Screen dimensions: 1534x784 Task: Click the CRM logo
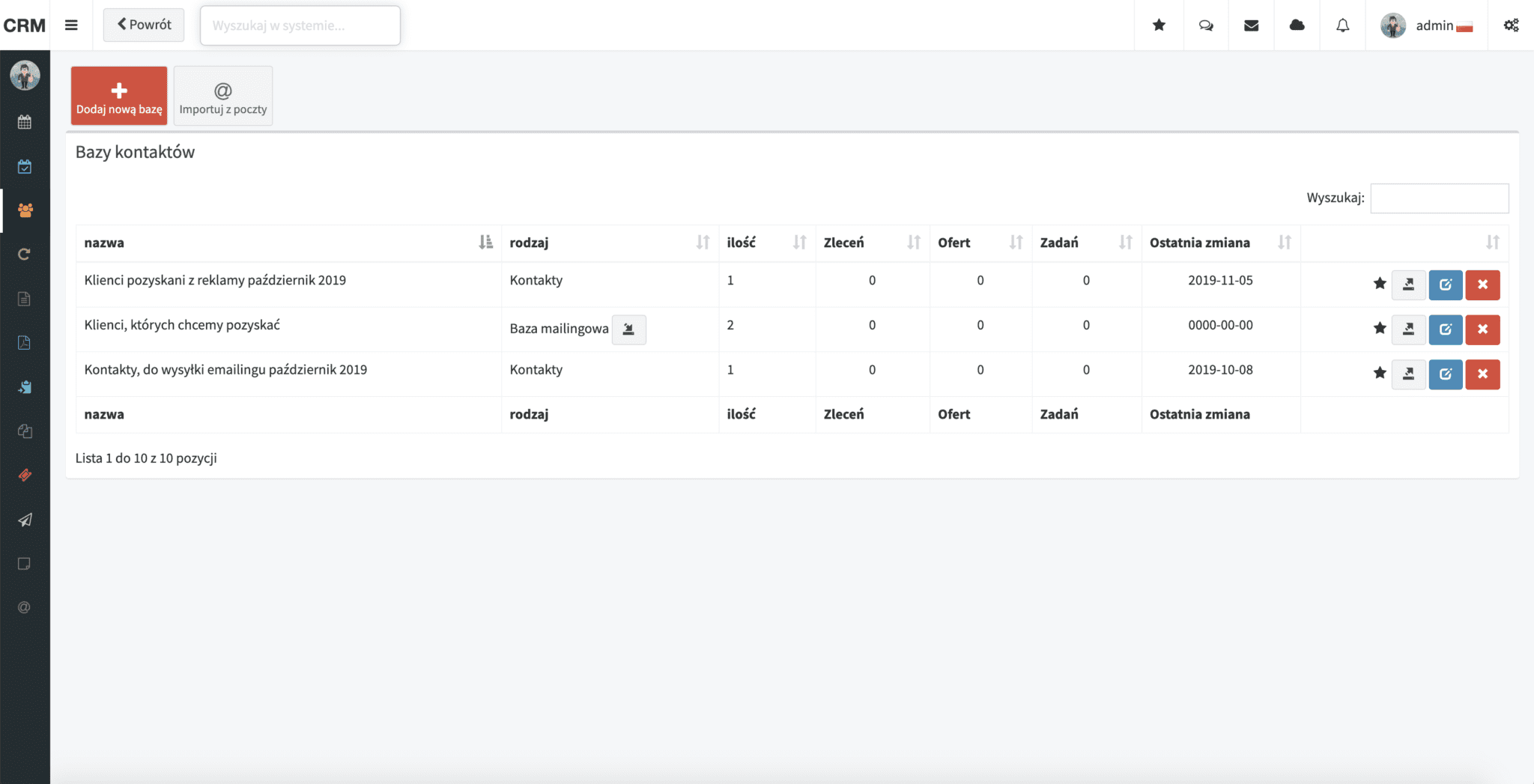pos(25,25)
